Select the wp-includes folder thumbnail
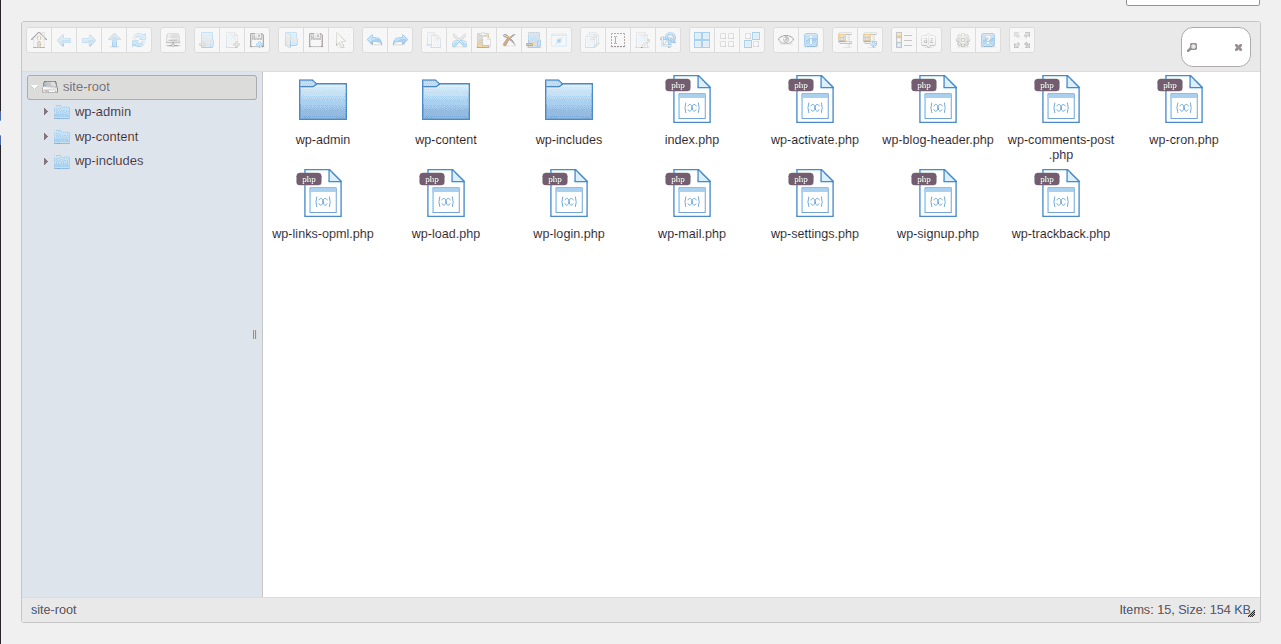The image size is (1281, 644). [569, 100]
